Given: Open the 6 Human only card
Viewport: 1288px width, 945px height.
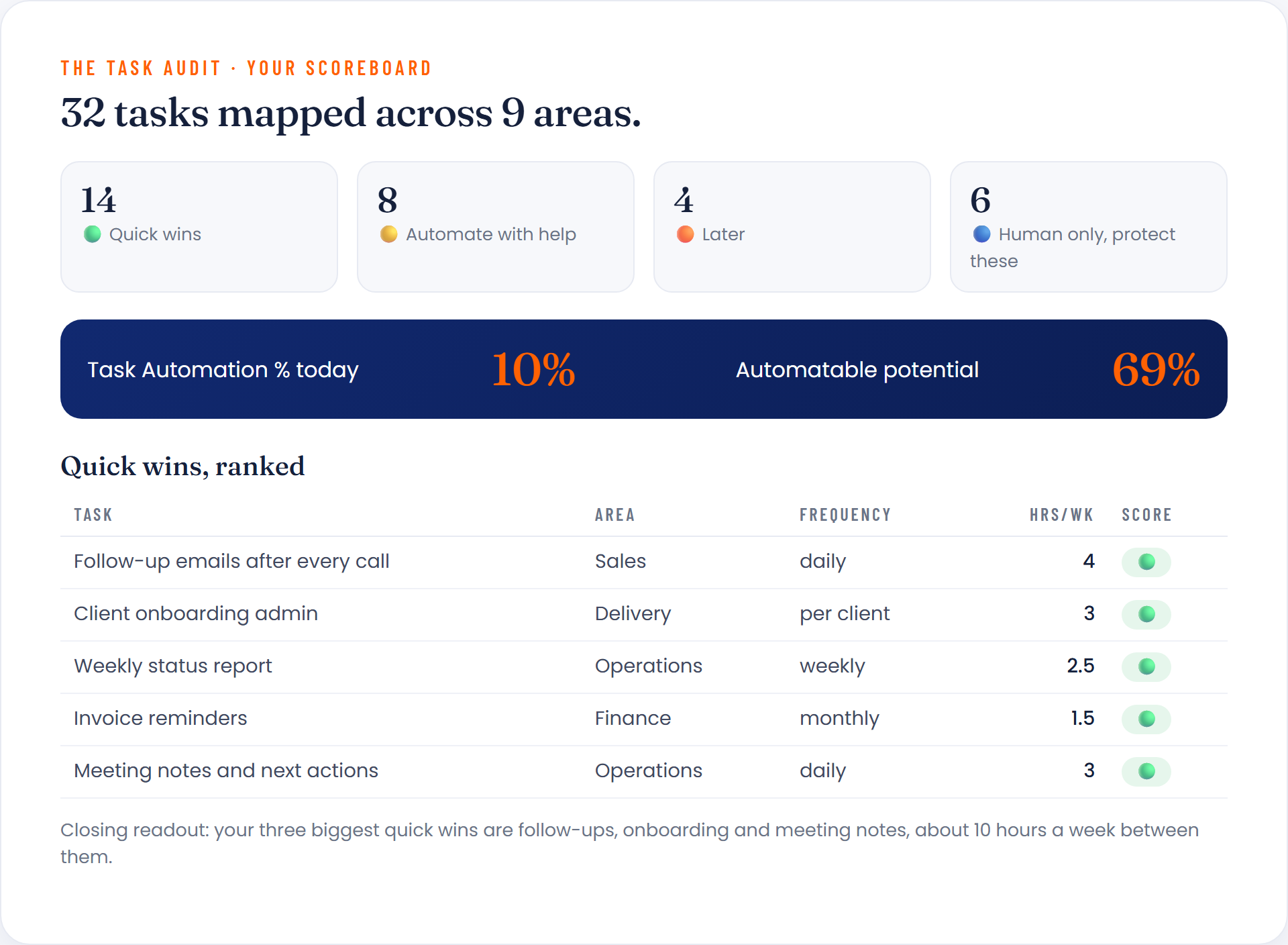Looking at the screenshot, I should click(1089, 227).
